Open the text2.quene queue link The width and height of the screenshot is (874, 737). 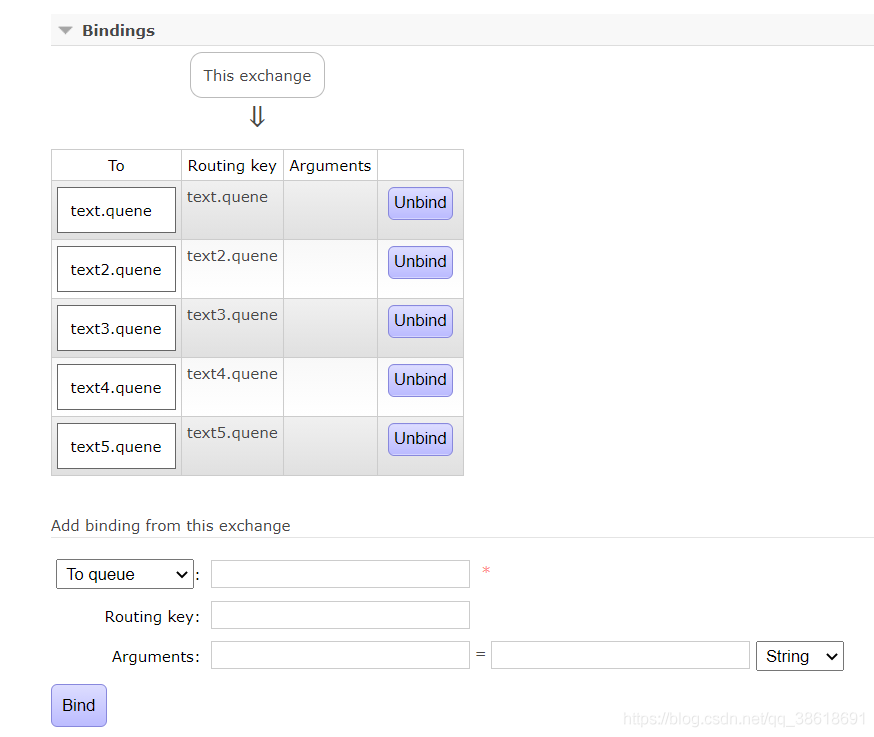click(116, 270)
